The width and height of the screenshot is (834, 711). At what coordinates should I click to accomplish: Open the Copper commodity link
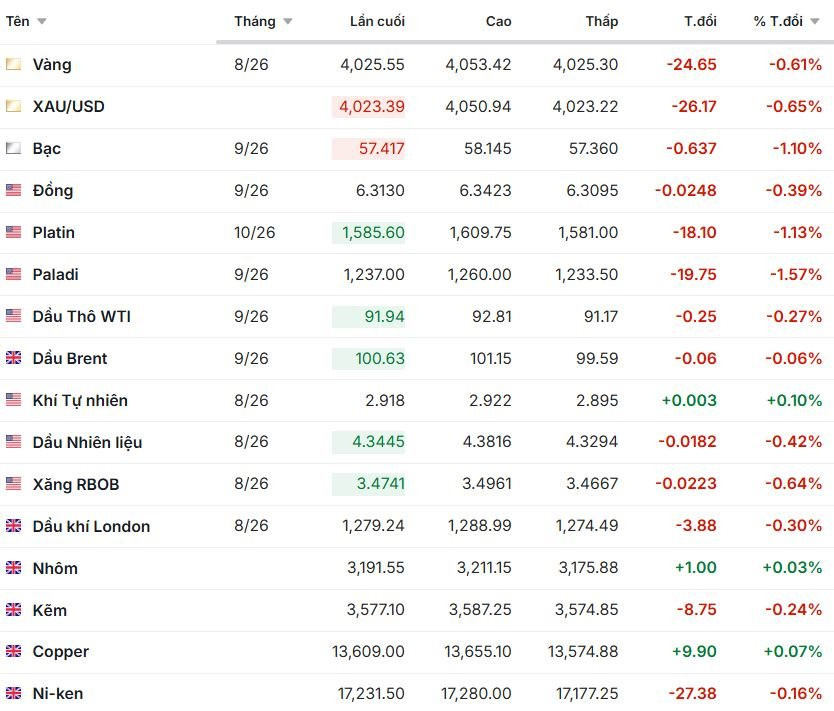pos(61,652)
